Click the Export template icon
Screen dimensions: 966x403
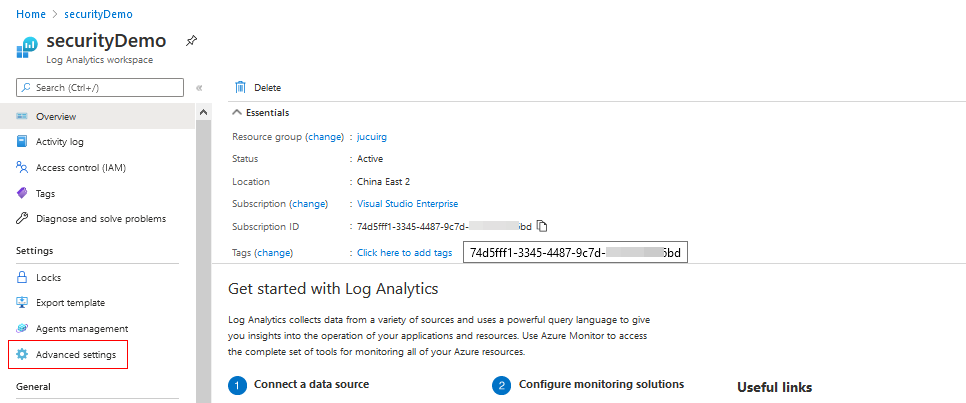point(22,303)
